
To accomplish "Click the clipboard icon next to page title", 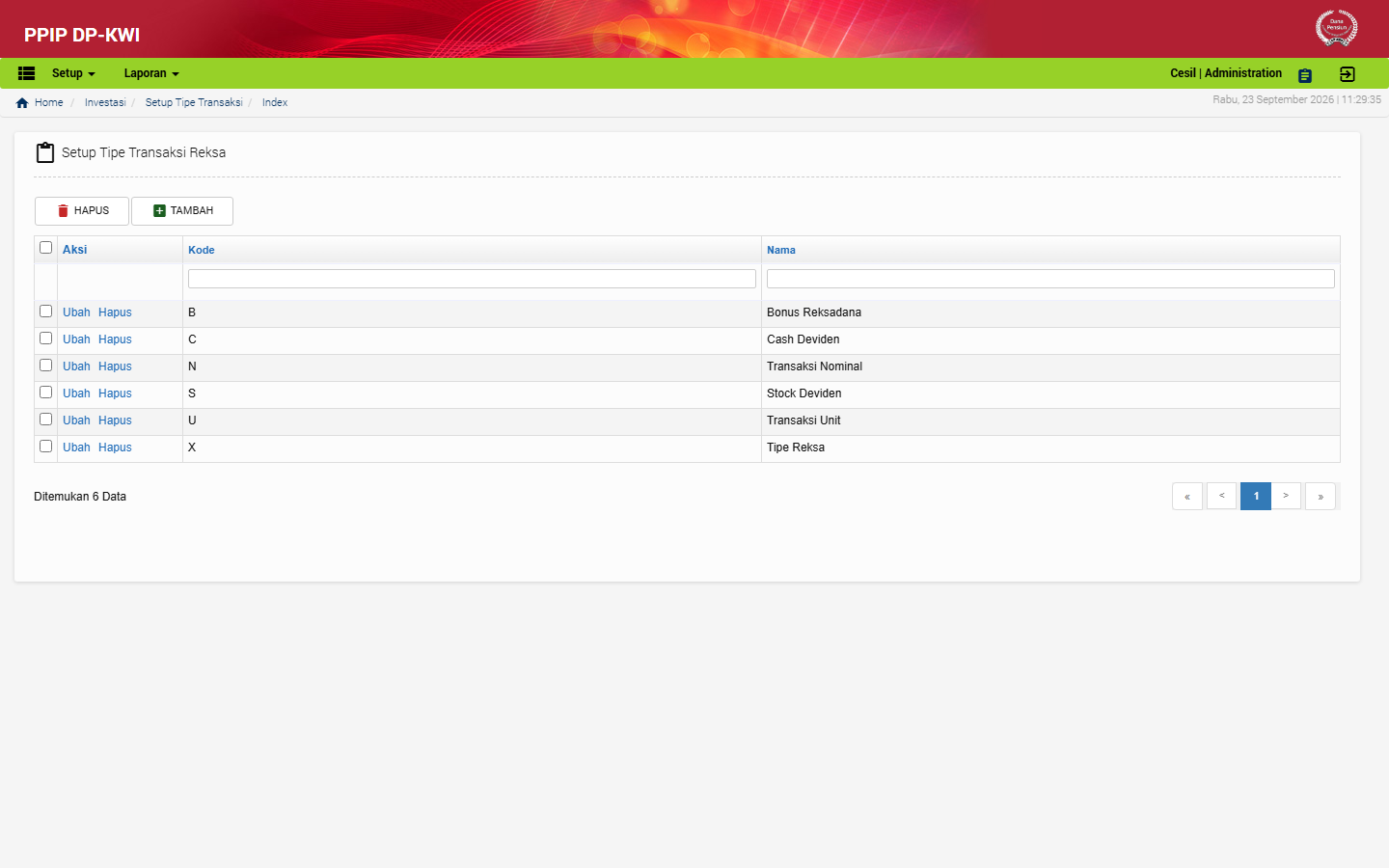I will [45, 152].
